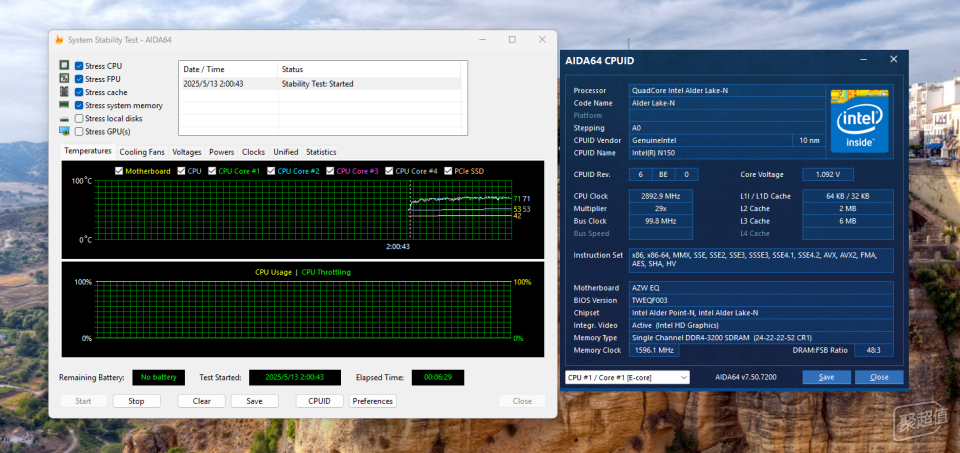
Task: Click the Date / Time column header
Action: [x=228, y=69]
